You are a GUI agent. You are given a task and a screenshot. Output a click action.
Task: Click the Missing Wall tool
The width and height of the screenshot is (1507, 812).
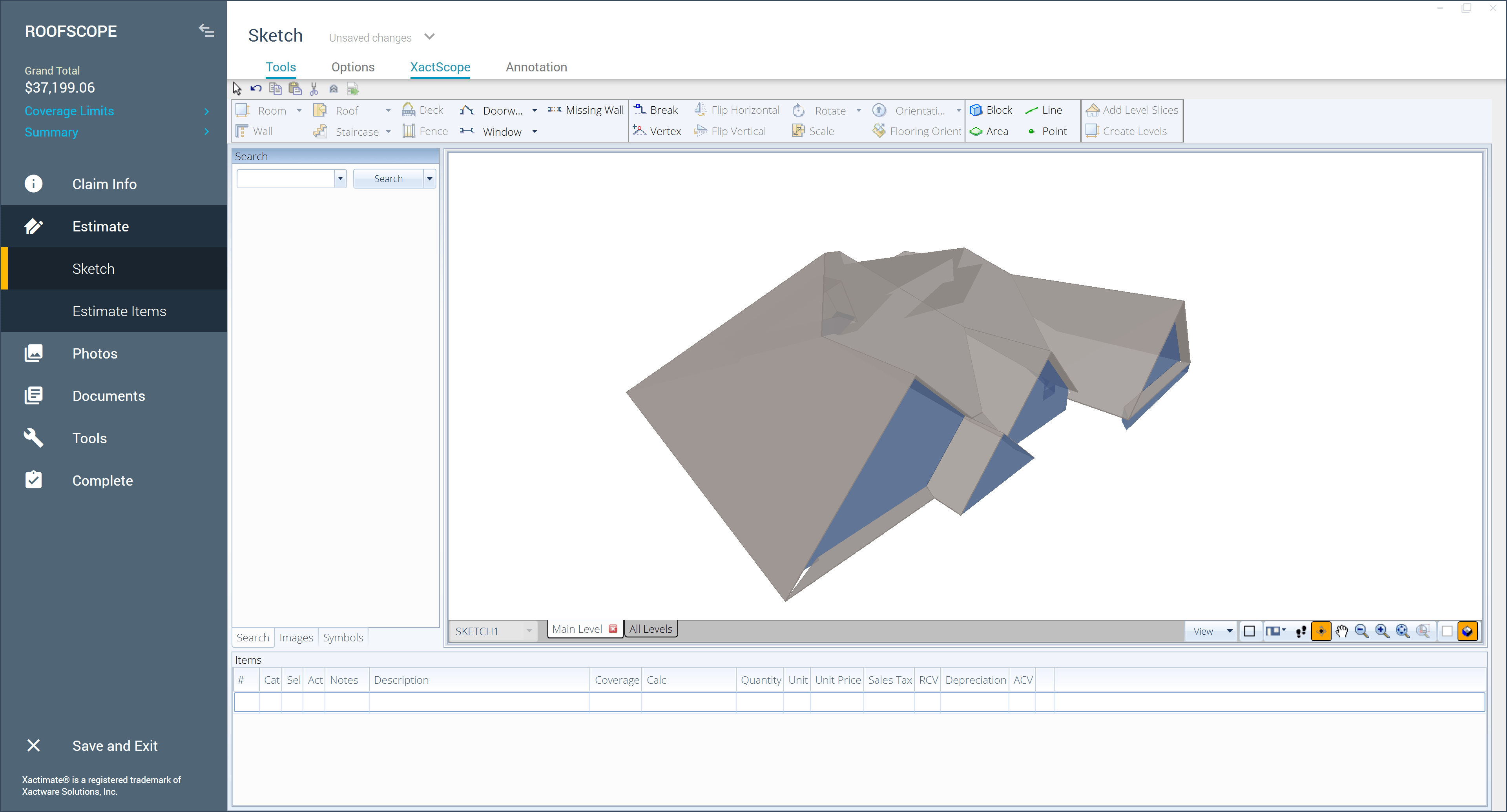(x=586, y=110)
